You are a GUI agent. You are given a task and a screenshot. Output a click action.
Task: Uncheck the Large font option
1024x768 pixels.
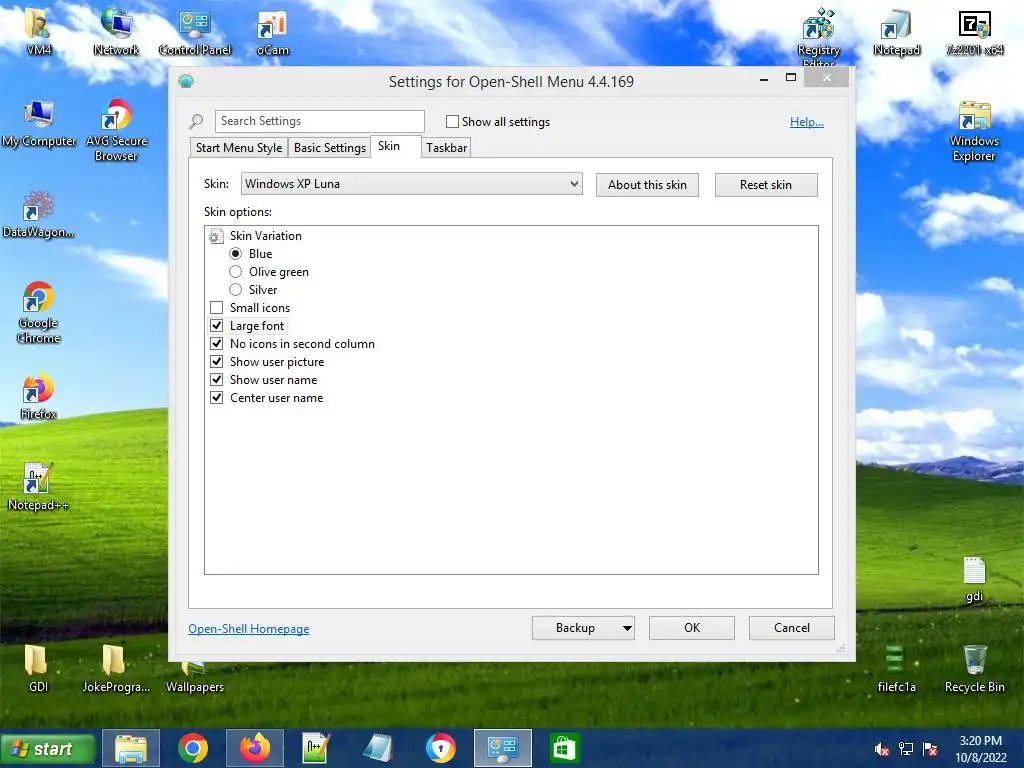[217, 325]
